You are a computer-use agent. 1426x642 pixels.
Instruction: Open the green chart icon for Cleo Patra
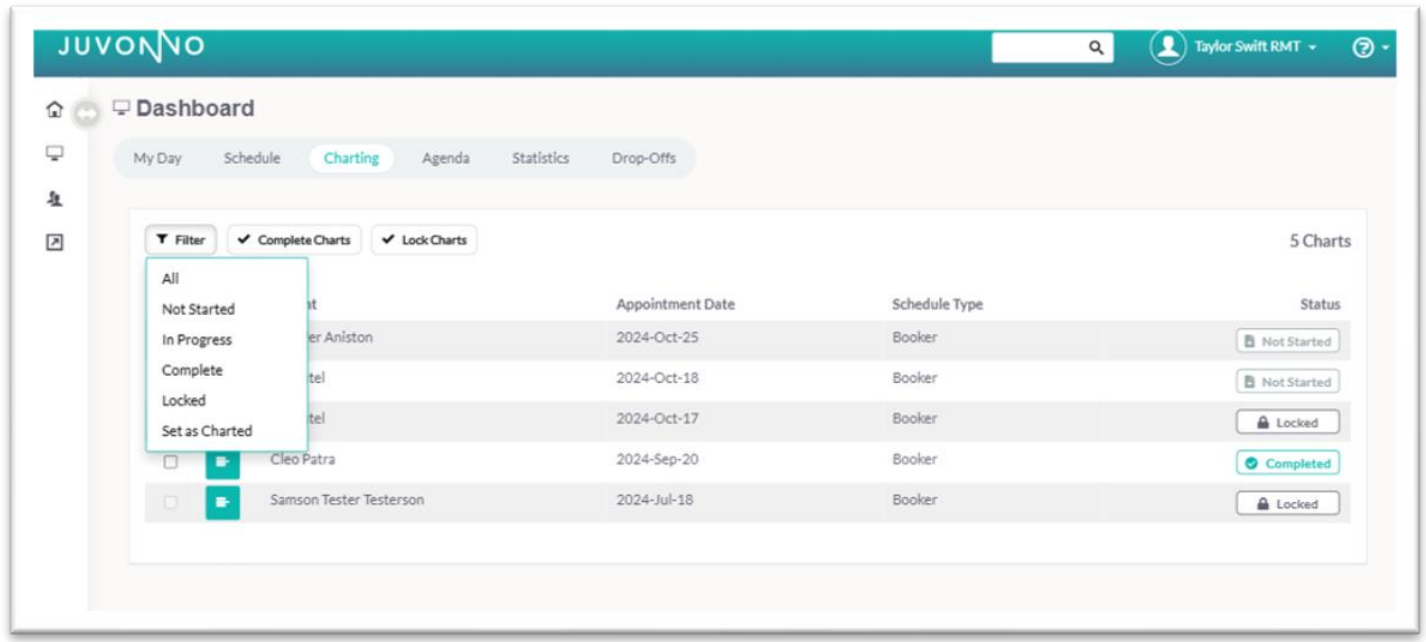tap(222, 462)
